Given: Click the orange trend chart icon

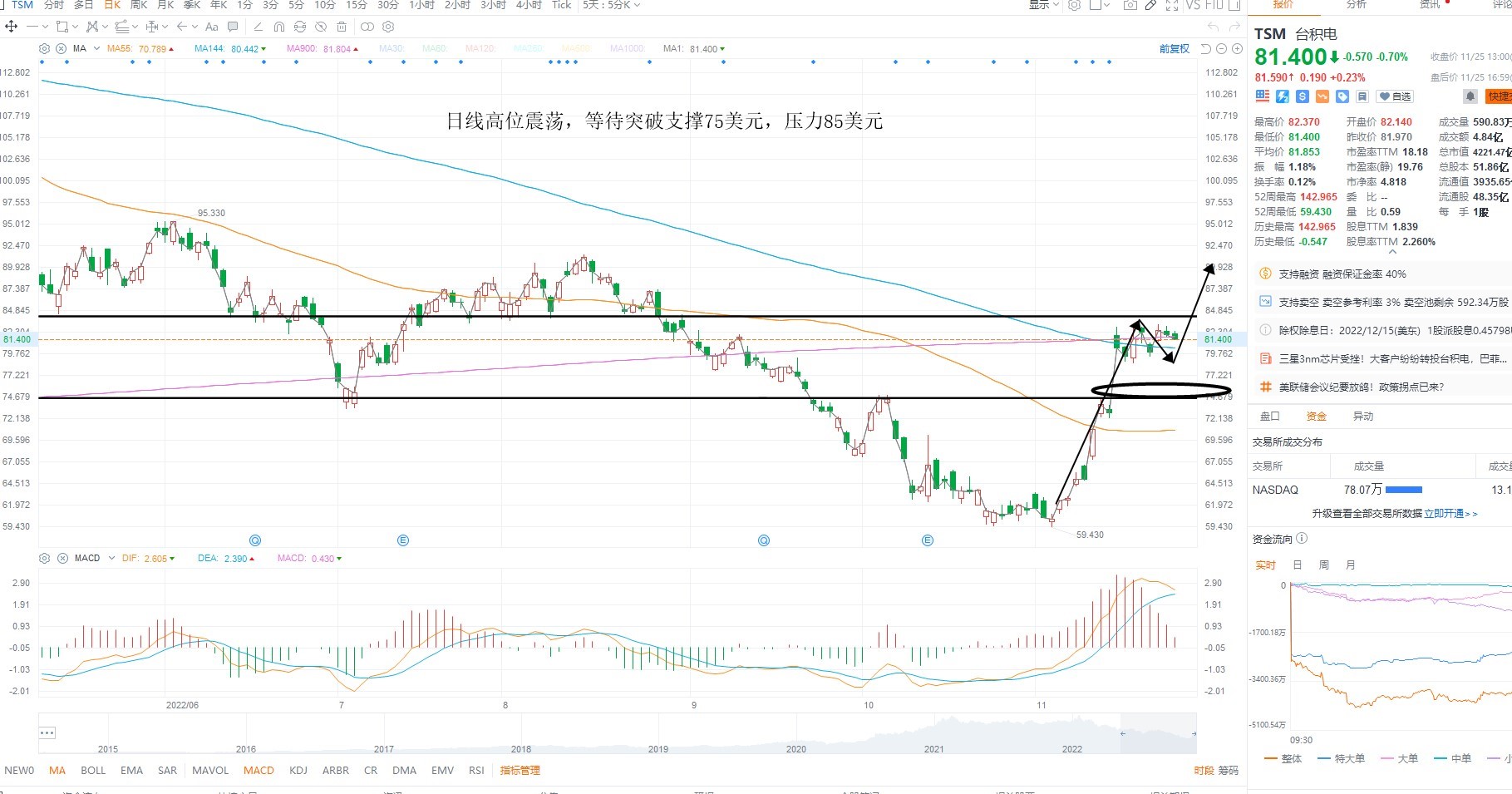Looking at the screenshot, I should point(1322,96).
